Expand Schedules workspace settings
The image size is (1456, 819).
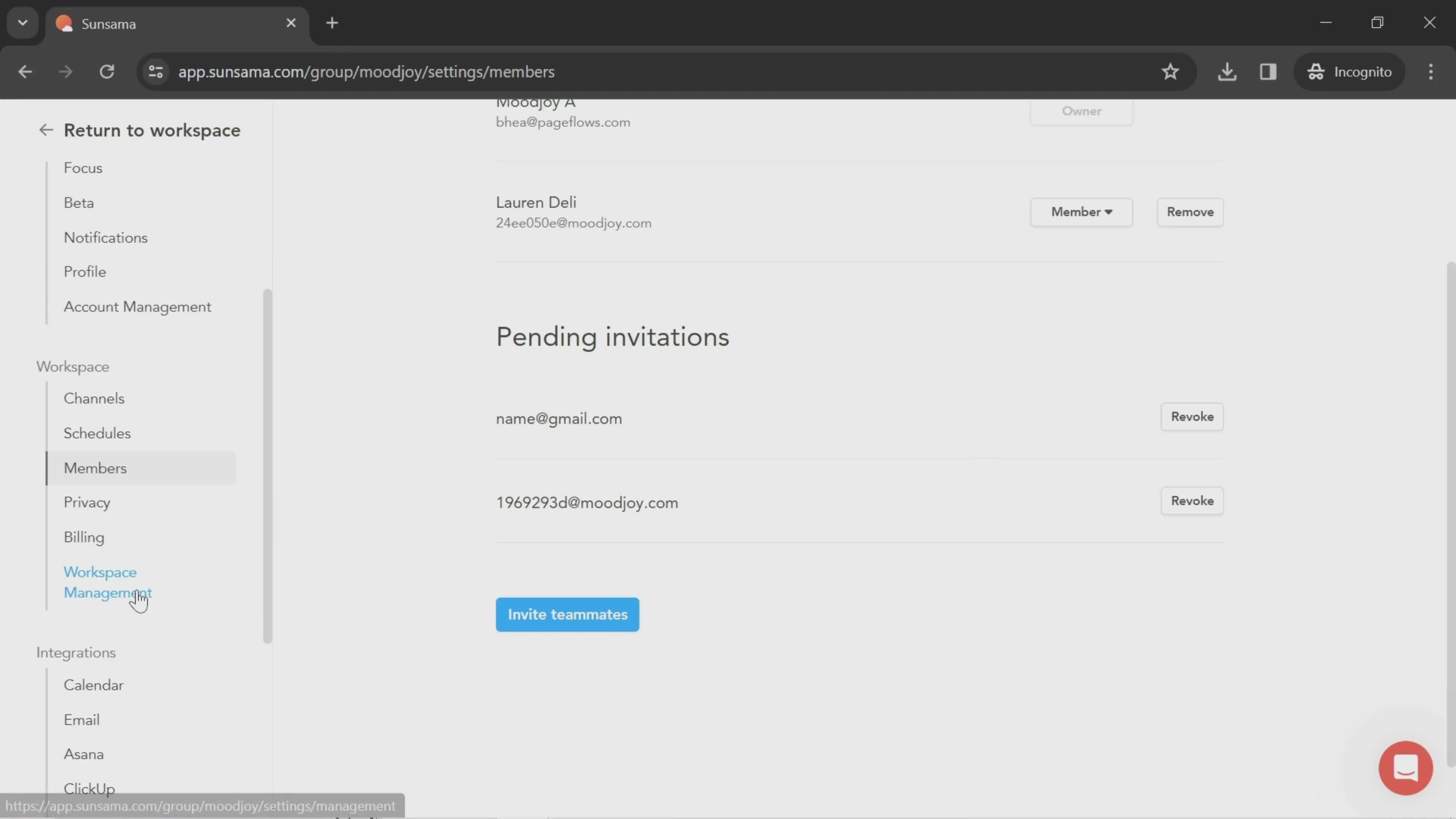pyautogui.click(x=97, y=432)
